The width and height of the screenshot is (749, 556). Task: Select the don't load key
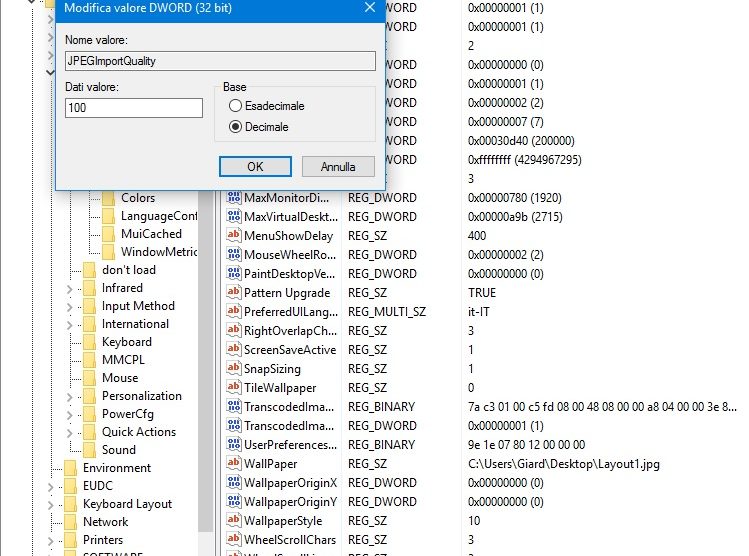point(129,270)
